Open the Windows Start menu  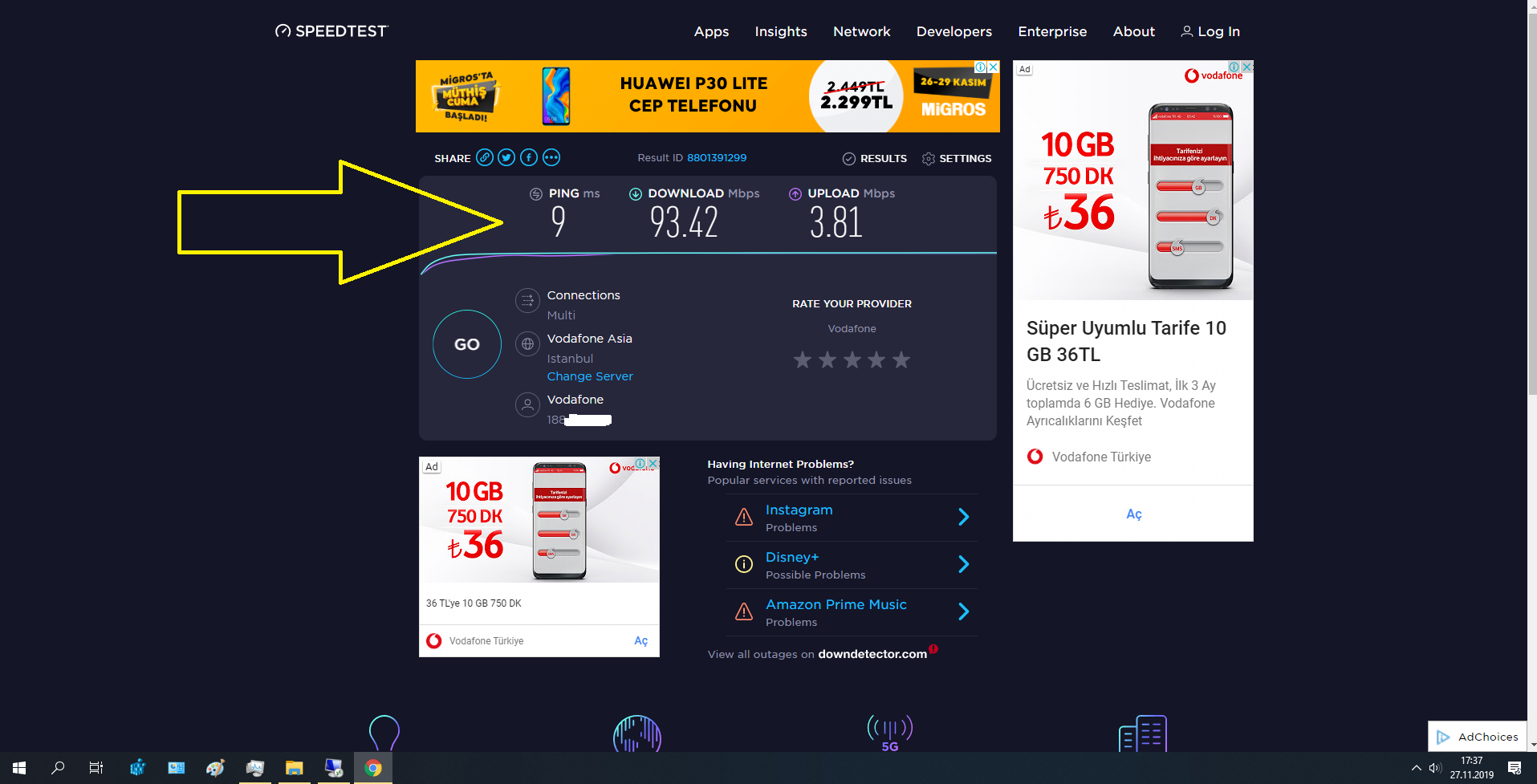(19, 768)
